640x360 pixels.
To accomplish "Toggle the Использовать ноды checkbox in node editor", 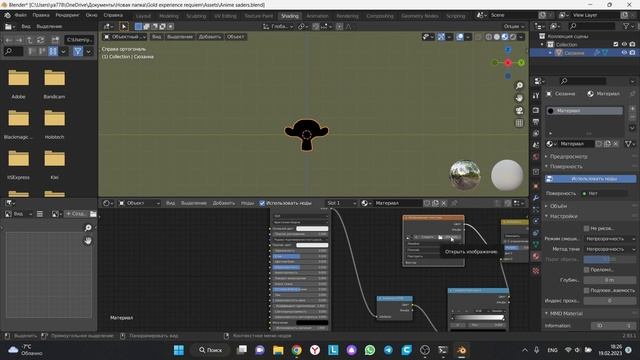I will pos(262,203).
